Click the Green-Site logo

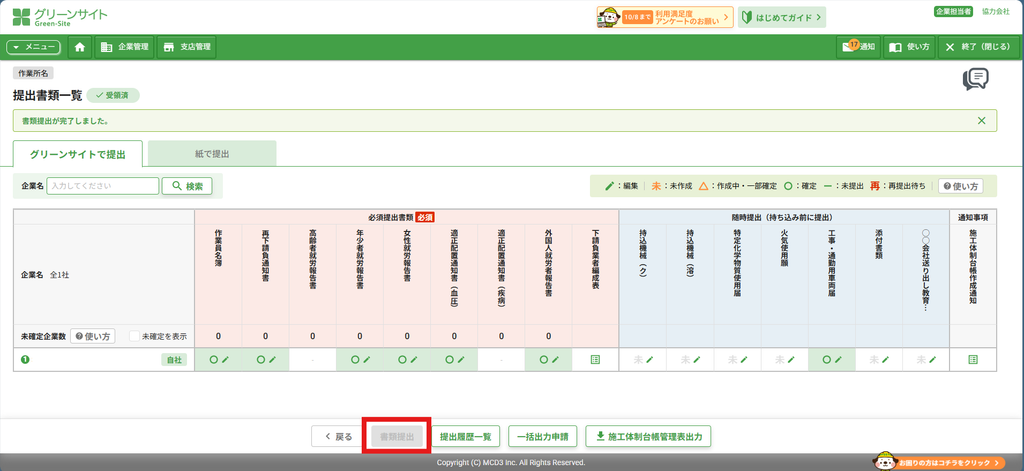point(59,17)
